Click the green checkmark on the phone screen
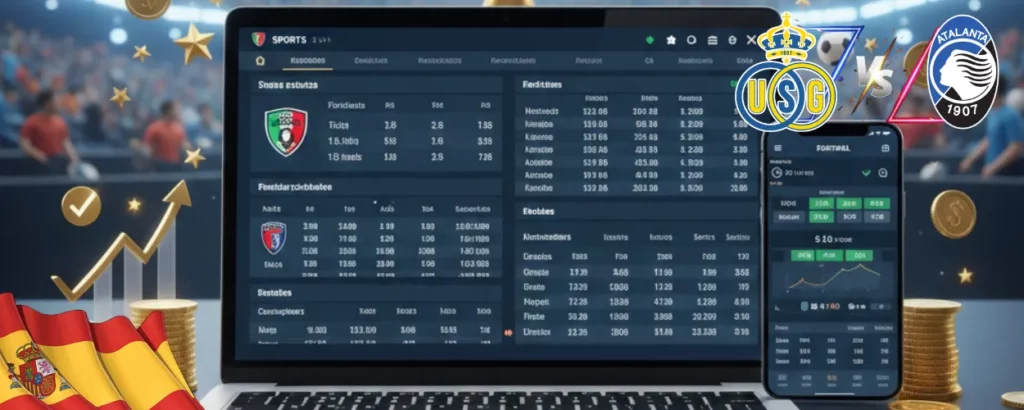1024x410 pixels. (x=867, y=173)
